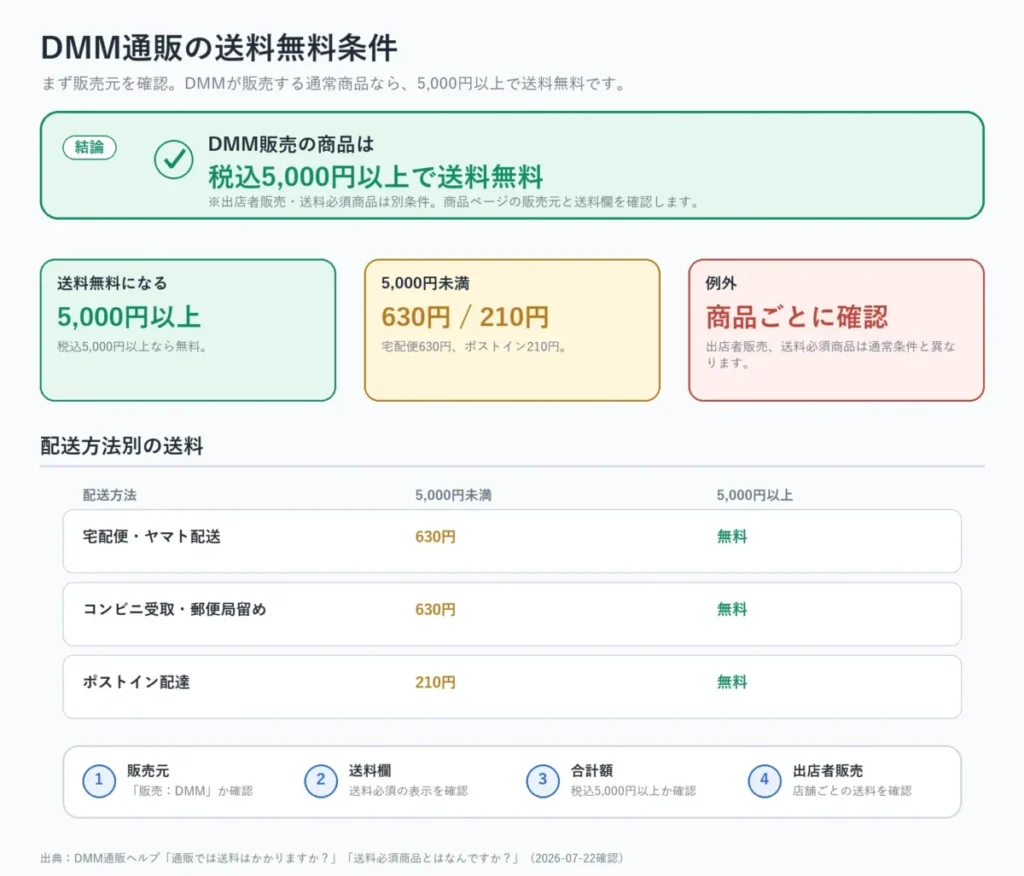Click the 配送方法 column header
Image resolution: width=1024 pixels, height=876 pixels.
[x=110, y=495]
